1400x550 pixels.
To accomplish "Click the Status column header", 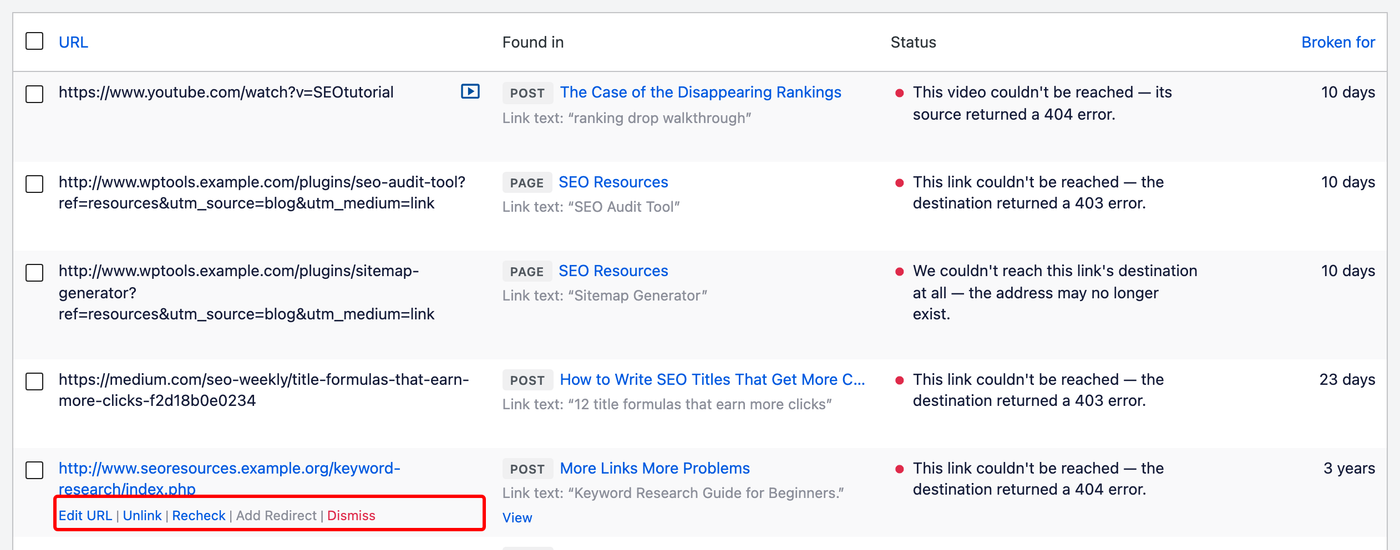I will 913,42.
